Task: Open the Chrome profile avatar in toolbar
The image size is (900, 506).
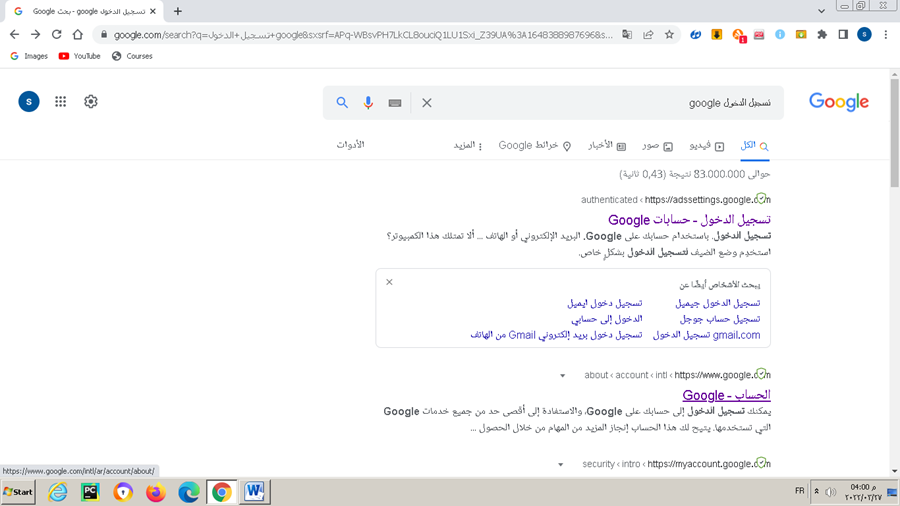Action: pos(864,34)
